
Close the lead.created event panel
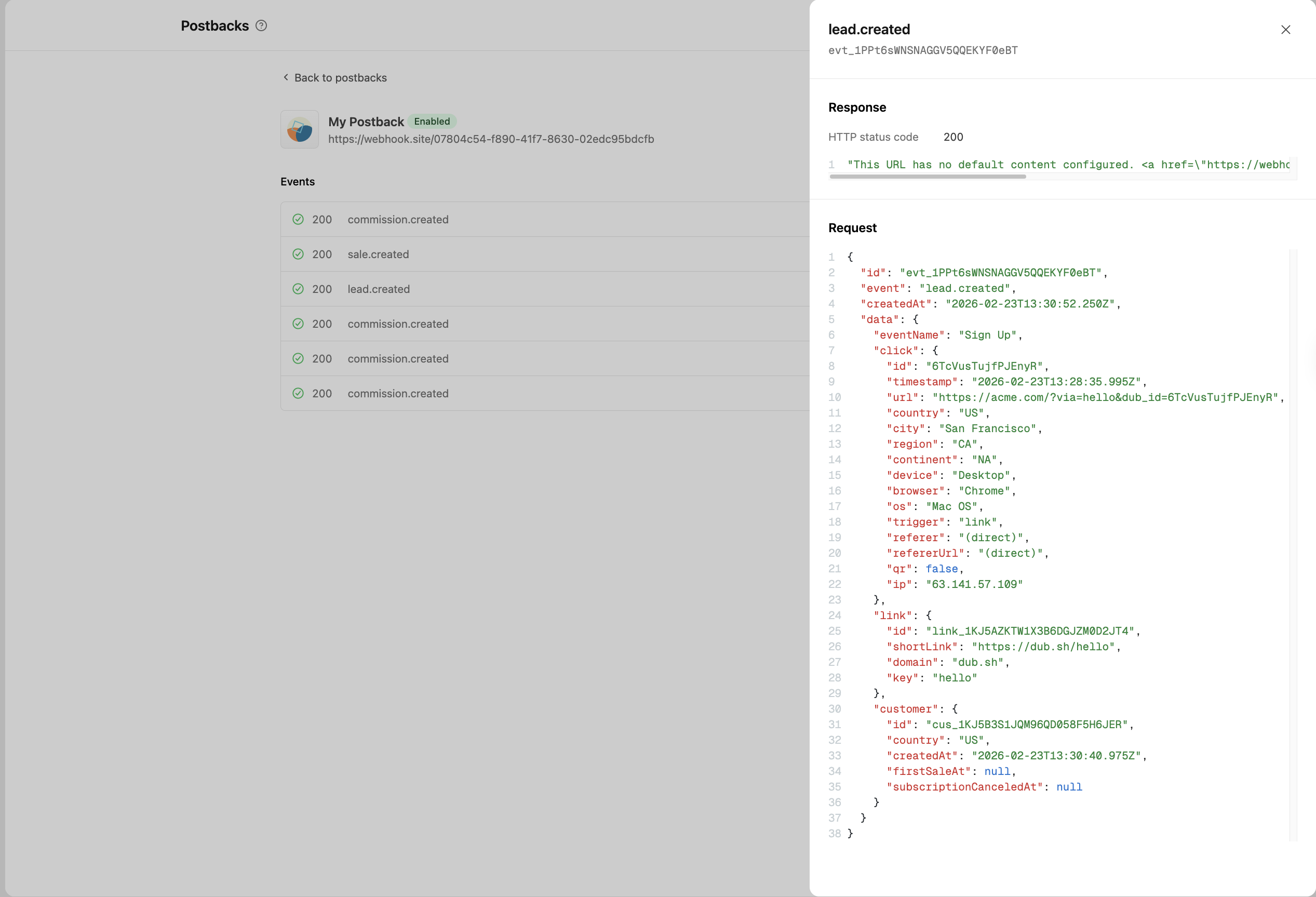click(1285, 30)
